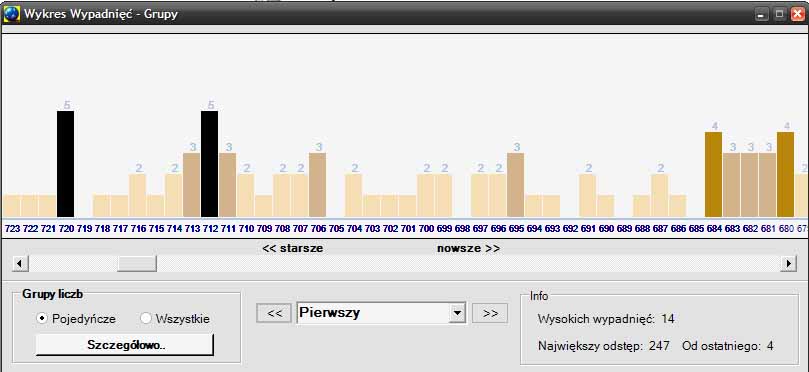
Task: Click 'Wysokich wypadnięć: 14' text
Action: [606, 319]
